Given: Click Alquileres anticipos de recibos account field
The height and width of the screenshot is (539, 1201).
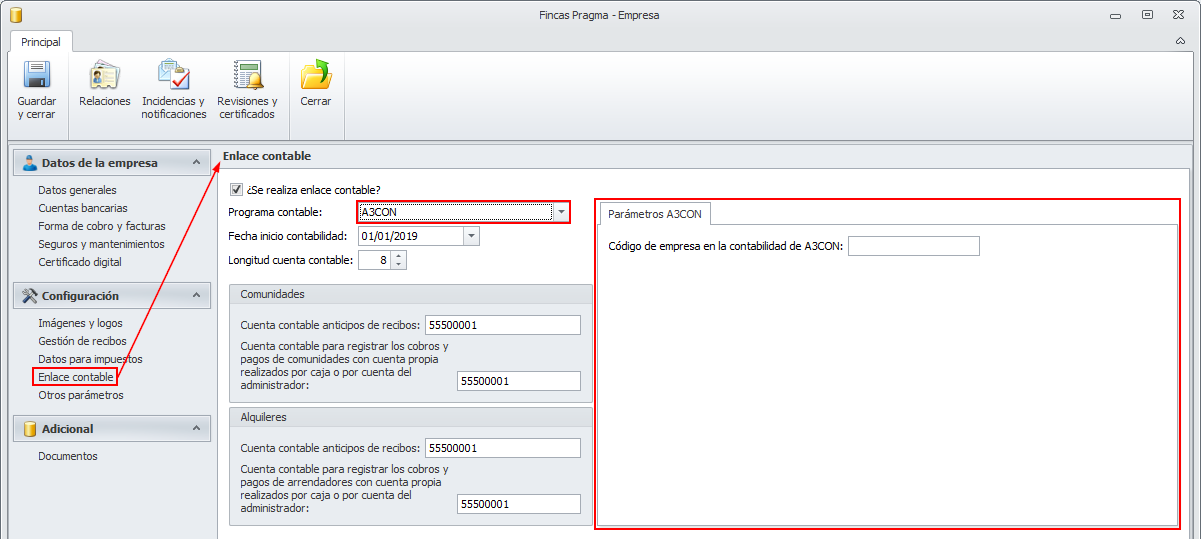Looking at the screenshot, I should pyautogui.click(x=503, y=448).
